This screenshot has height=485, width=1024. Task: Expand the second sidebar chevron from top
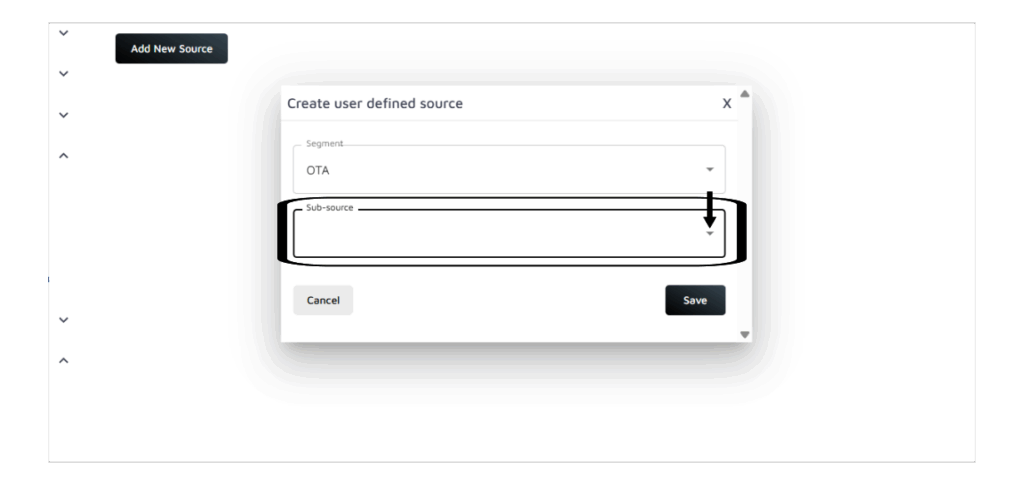click(x=63, y=74)
